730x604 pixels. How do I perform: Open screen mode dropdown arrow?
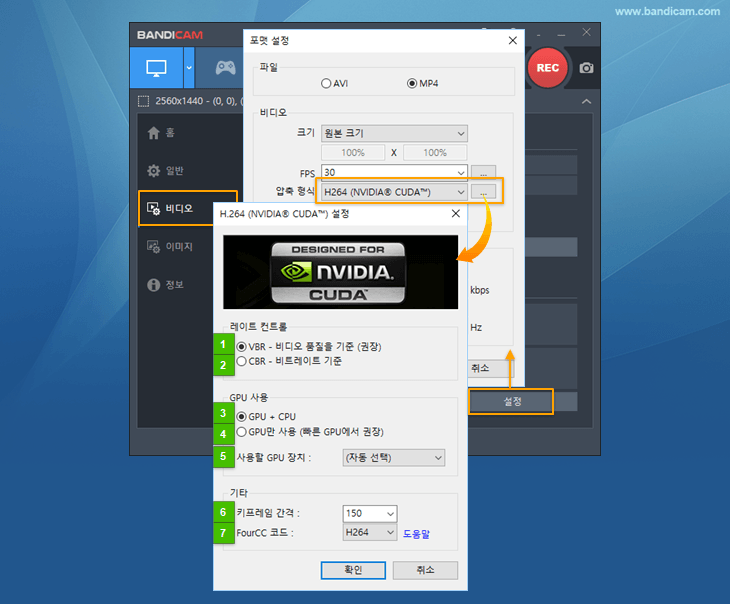click(189, 68)
